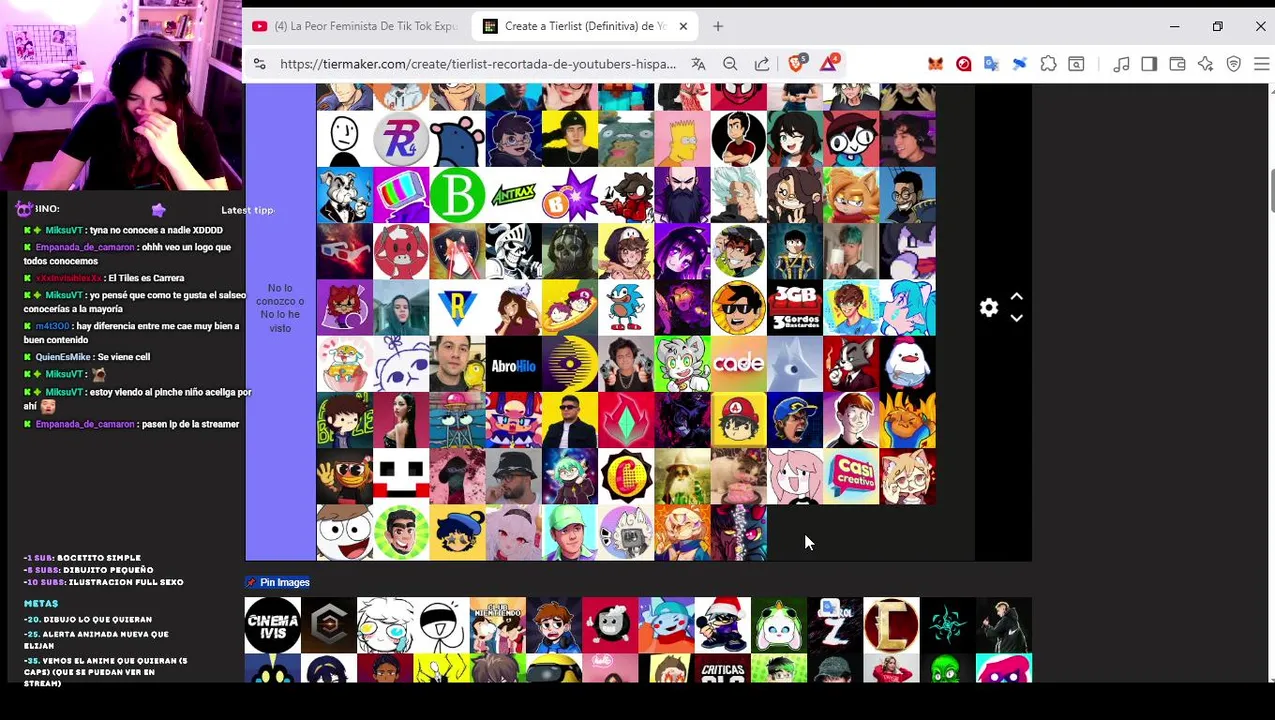
Task: Select the Antrax logo thumbnail
Action: 513,195
